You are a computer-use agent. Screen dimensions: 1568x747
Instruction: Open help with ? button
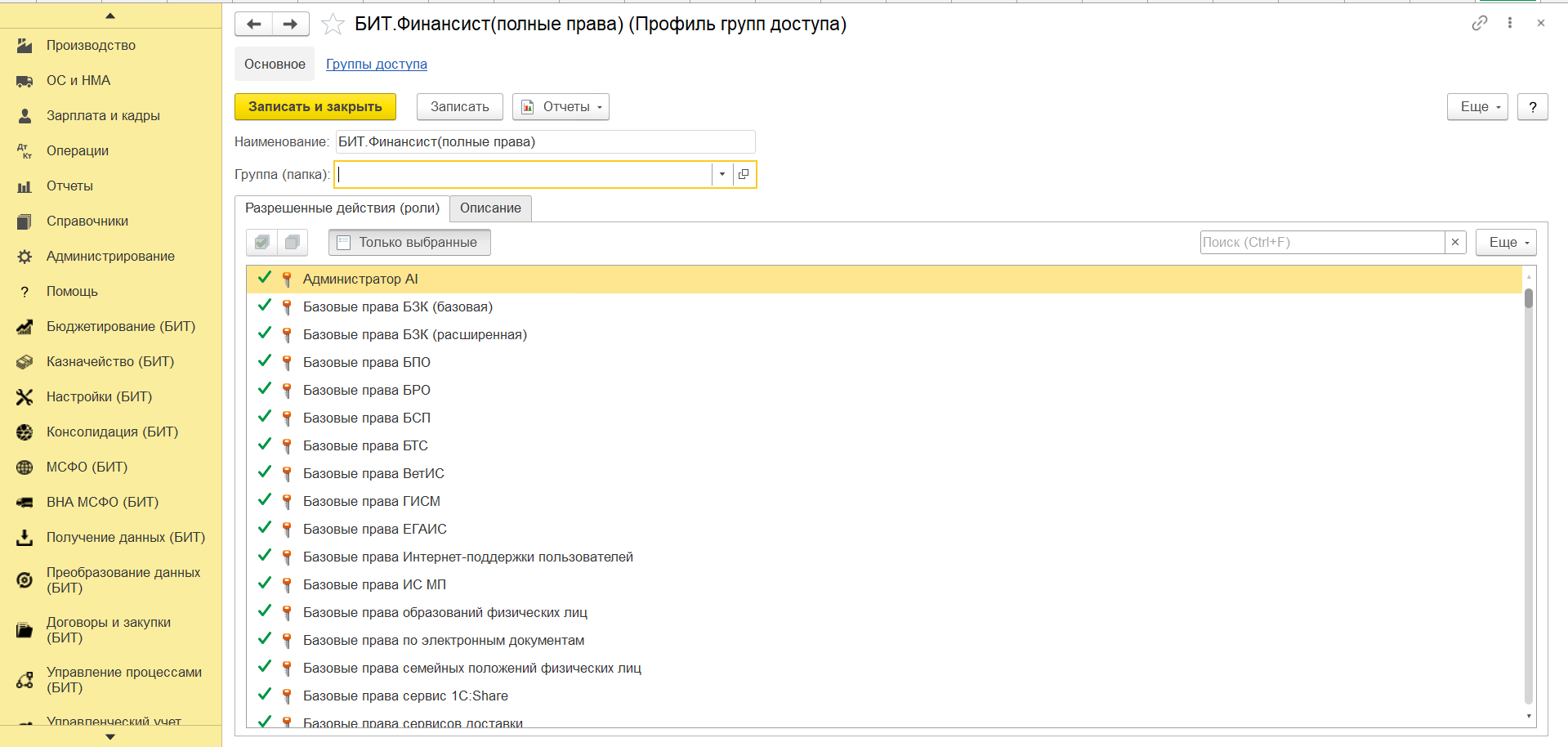(1533, 107)
